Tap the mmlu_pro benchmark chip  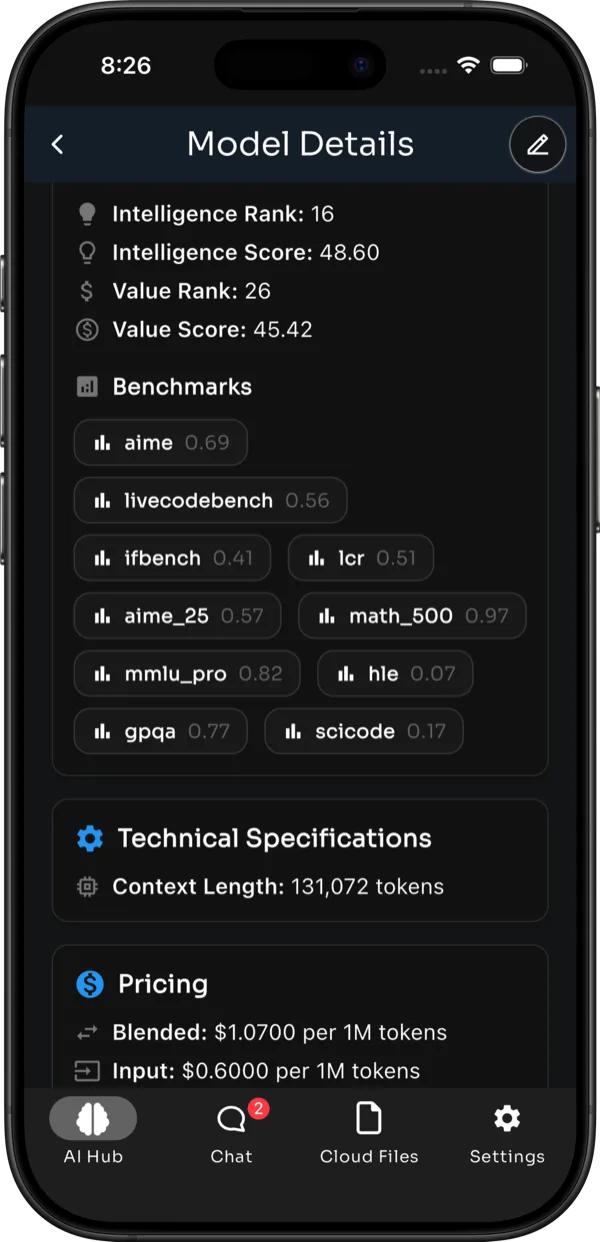coord(187,673)
